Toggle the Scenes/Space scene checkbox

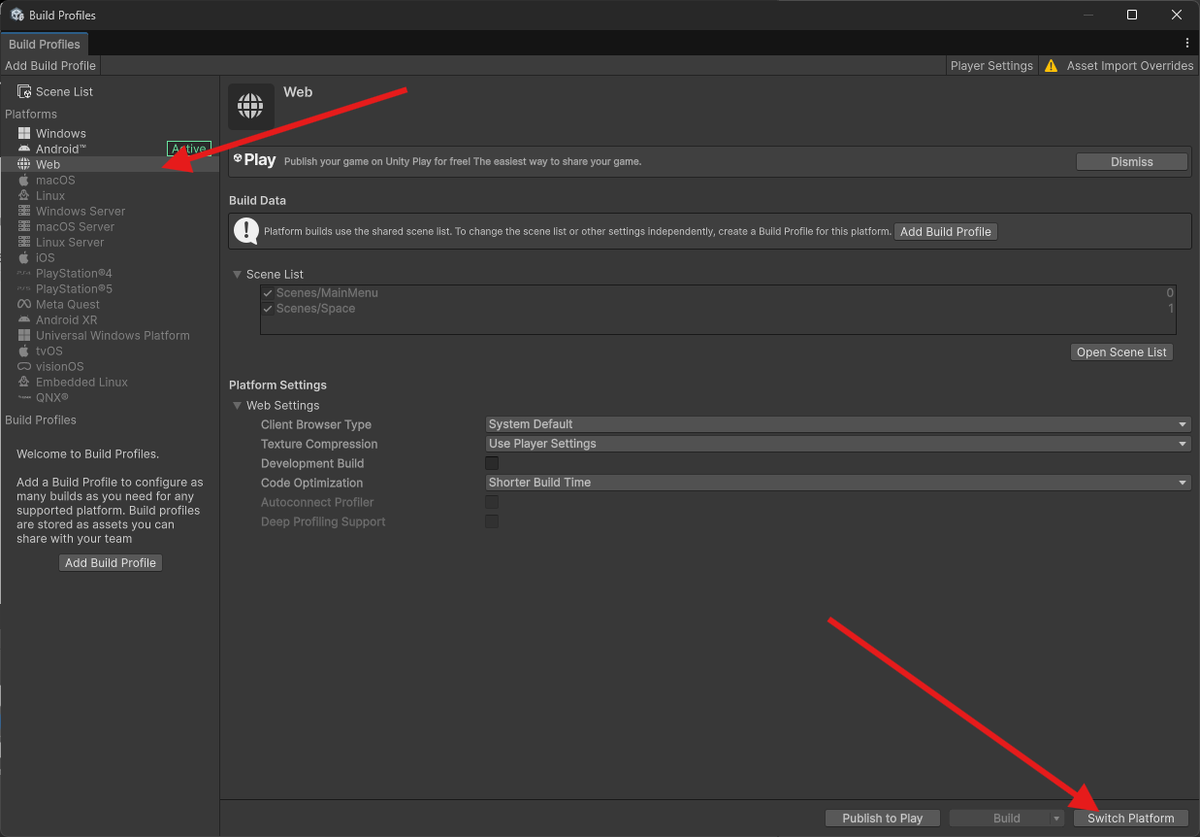pos(267,309)
